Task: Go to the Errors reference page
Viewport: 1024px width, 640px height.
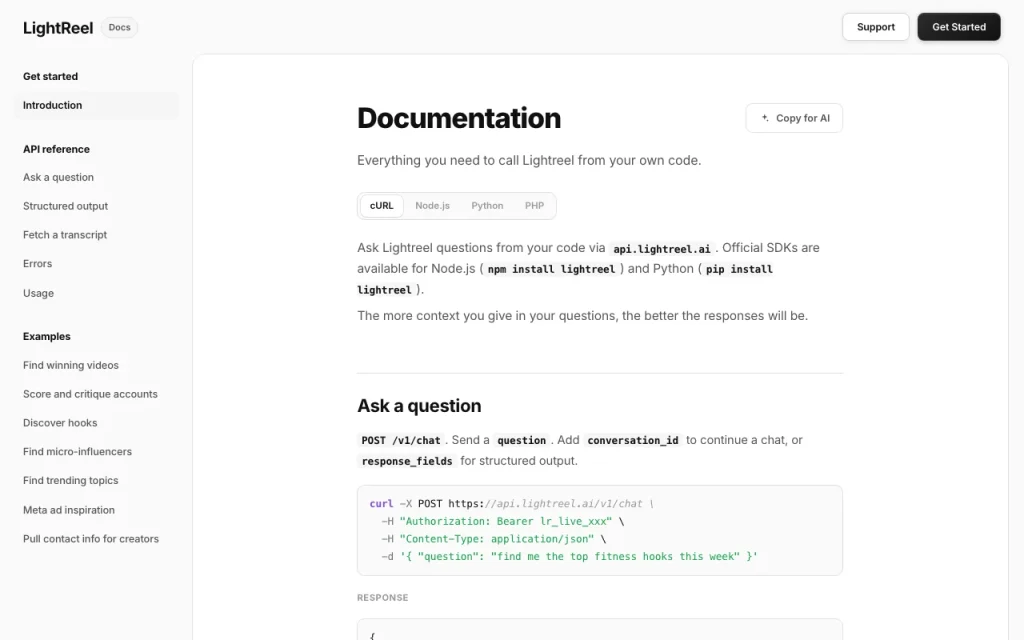Action: [x=37, y=263]
